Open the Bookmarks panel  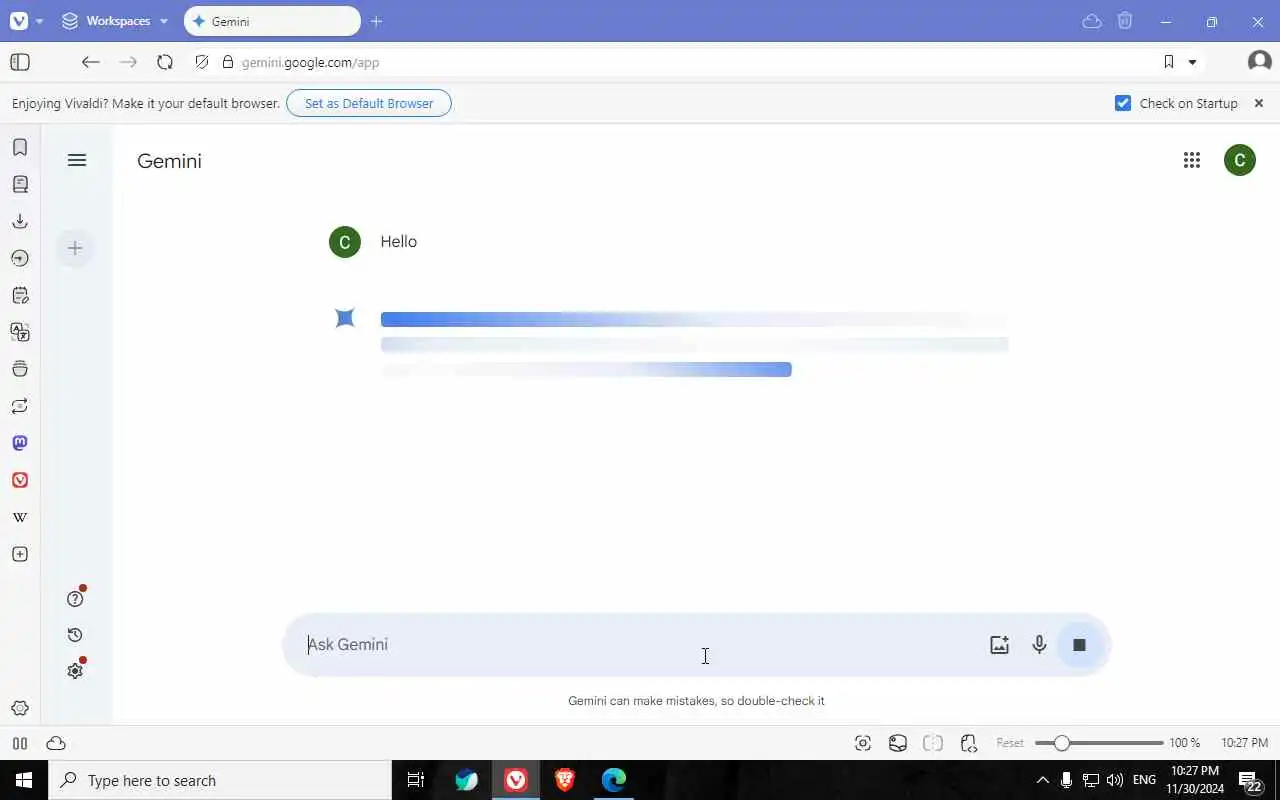(20, 147)
